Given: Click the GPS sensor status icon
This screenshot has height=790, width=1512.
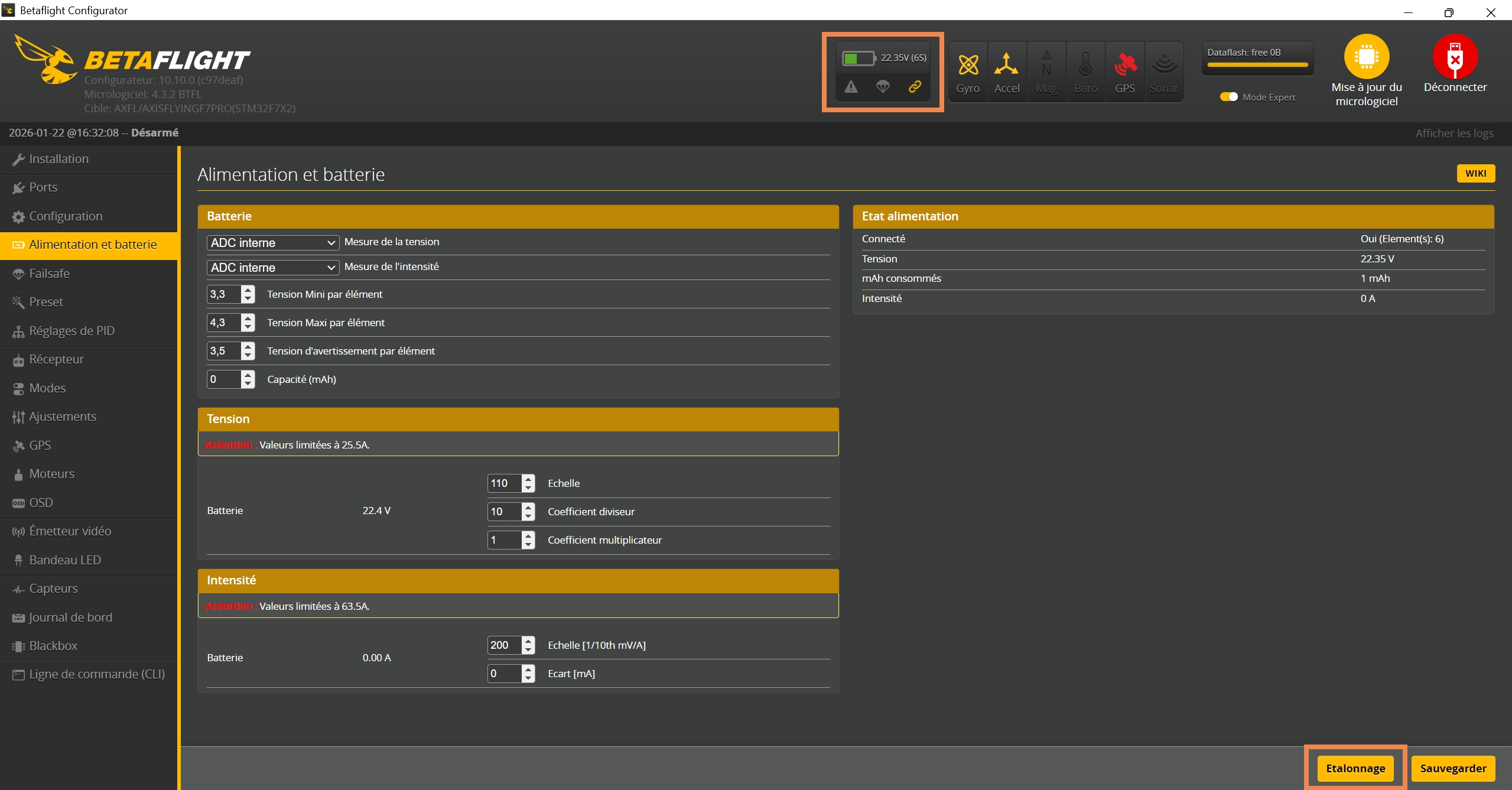Looking at the screenshot, I should [x=1125, y=65].
